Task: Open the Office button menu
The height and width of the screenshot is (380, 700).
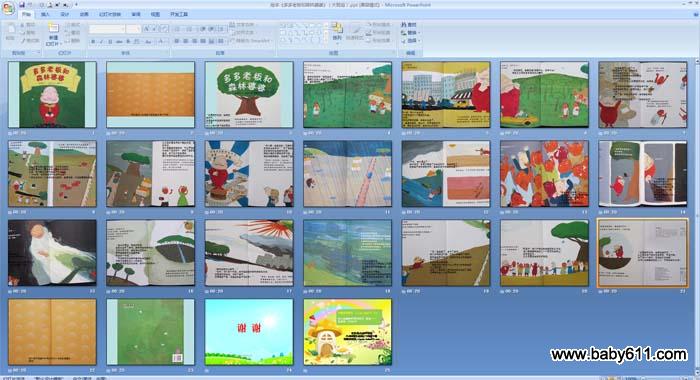Action: point(8,8)
